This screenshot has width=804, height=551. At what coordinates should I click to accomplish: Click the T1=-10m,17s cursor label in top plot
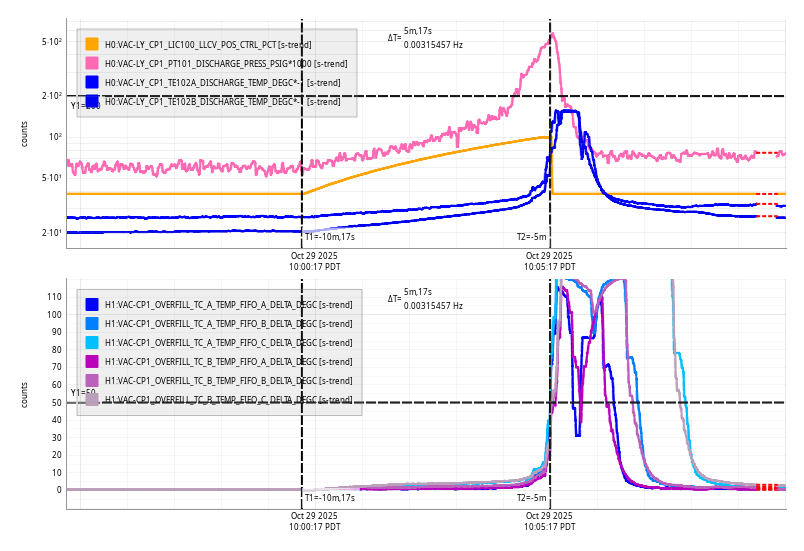click(329, 237)
